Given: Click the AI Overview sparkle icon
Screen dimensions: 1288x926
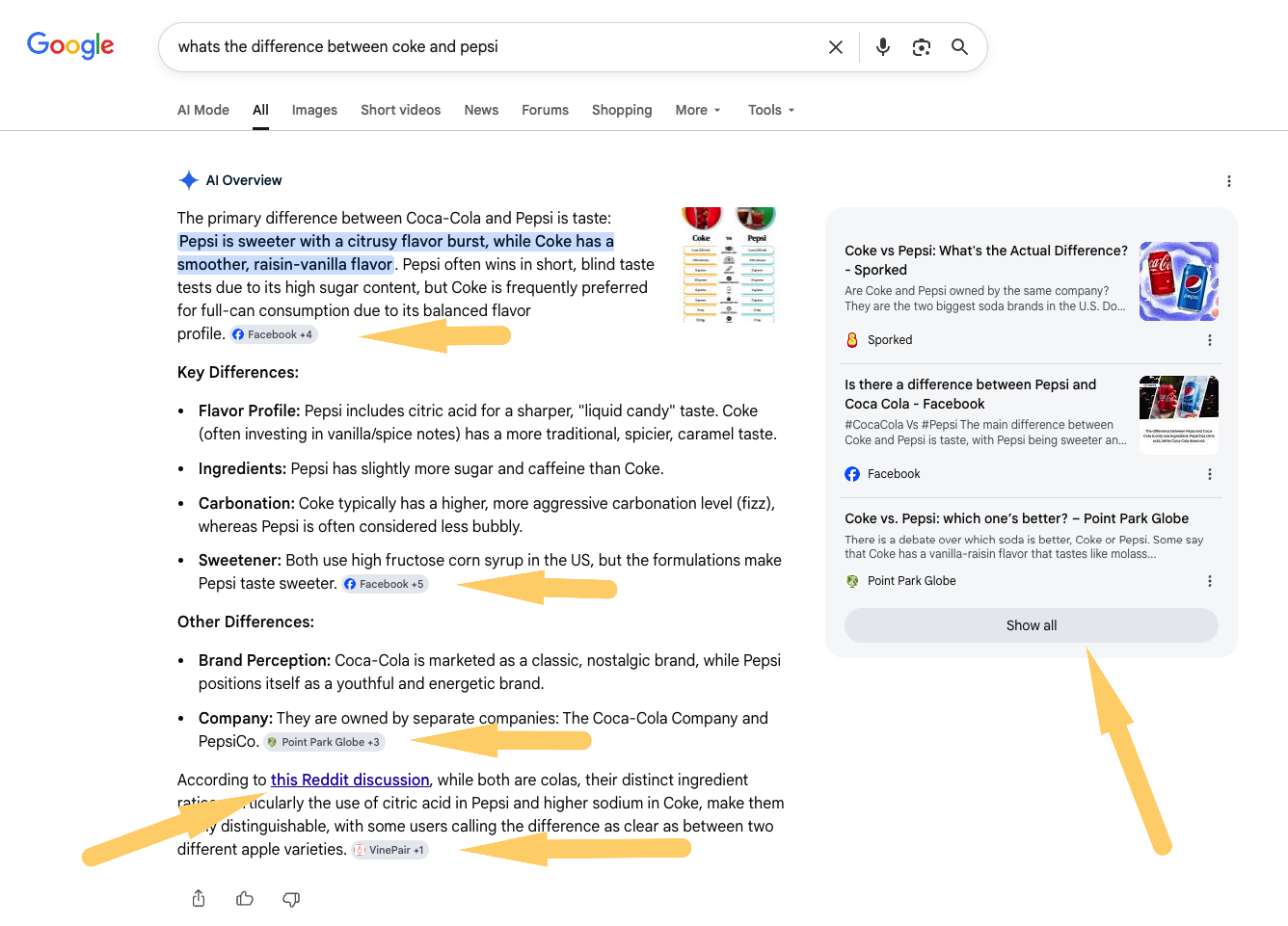Looking at the screenshot, I should coord(189,180).
